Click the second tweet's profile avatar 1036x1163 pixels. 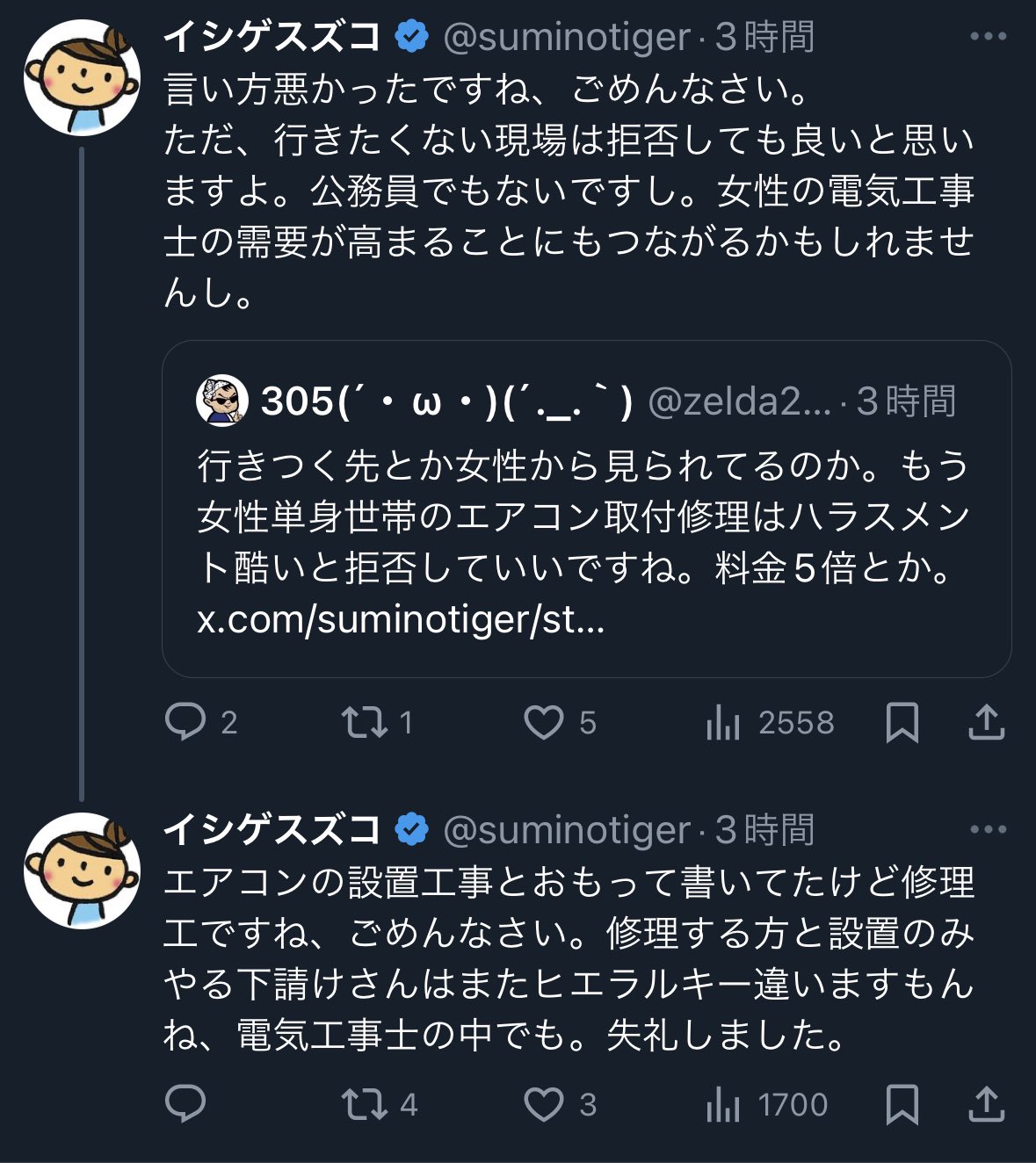coord(82,870)
